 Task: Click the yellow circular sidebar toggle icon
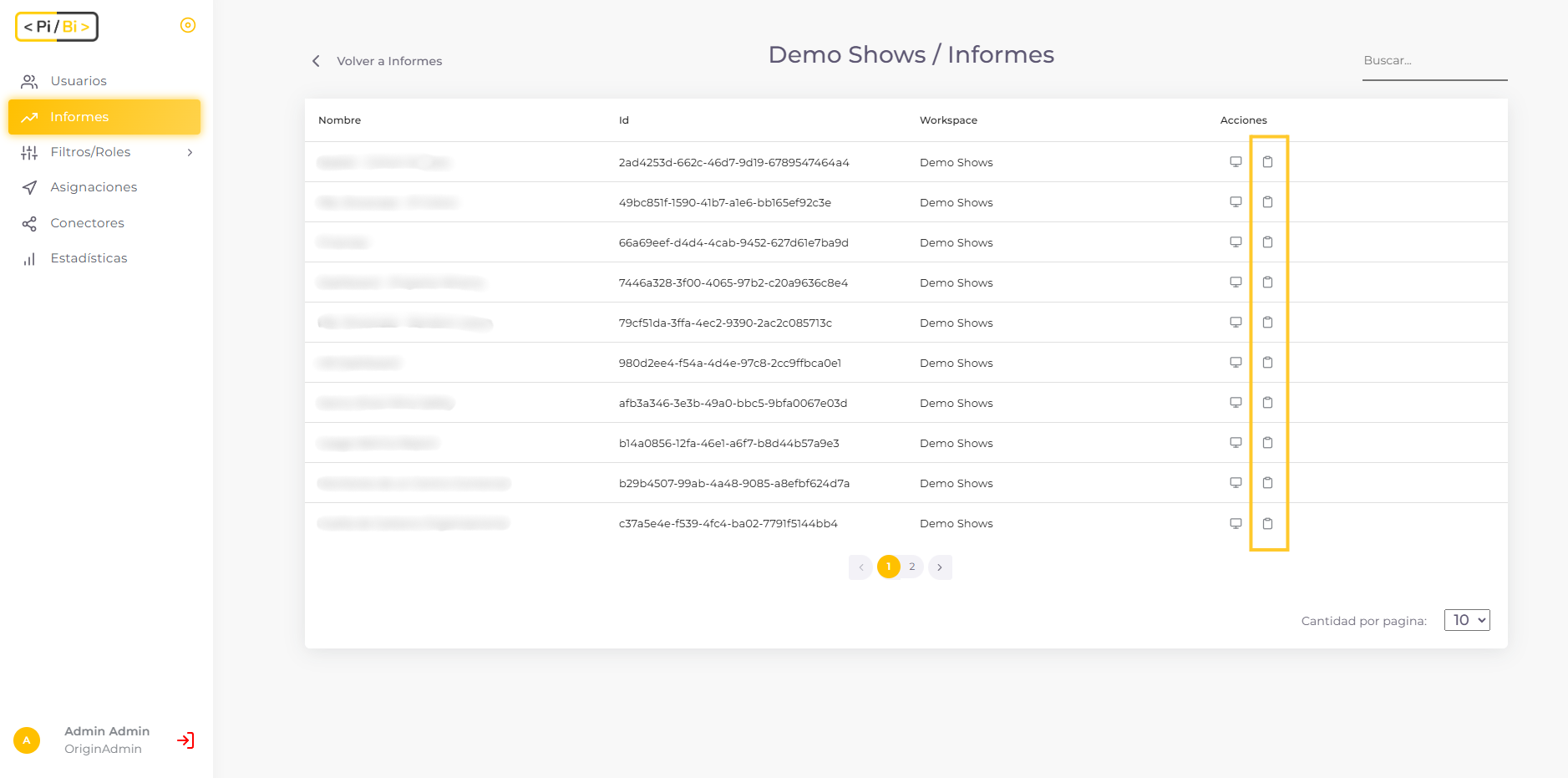pyautogui.click(x=188, y=25)
